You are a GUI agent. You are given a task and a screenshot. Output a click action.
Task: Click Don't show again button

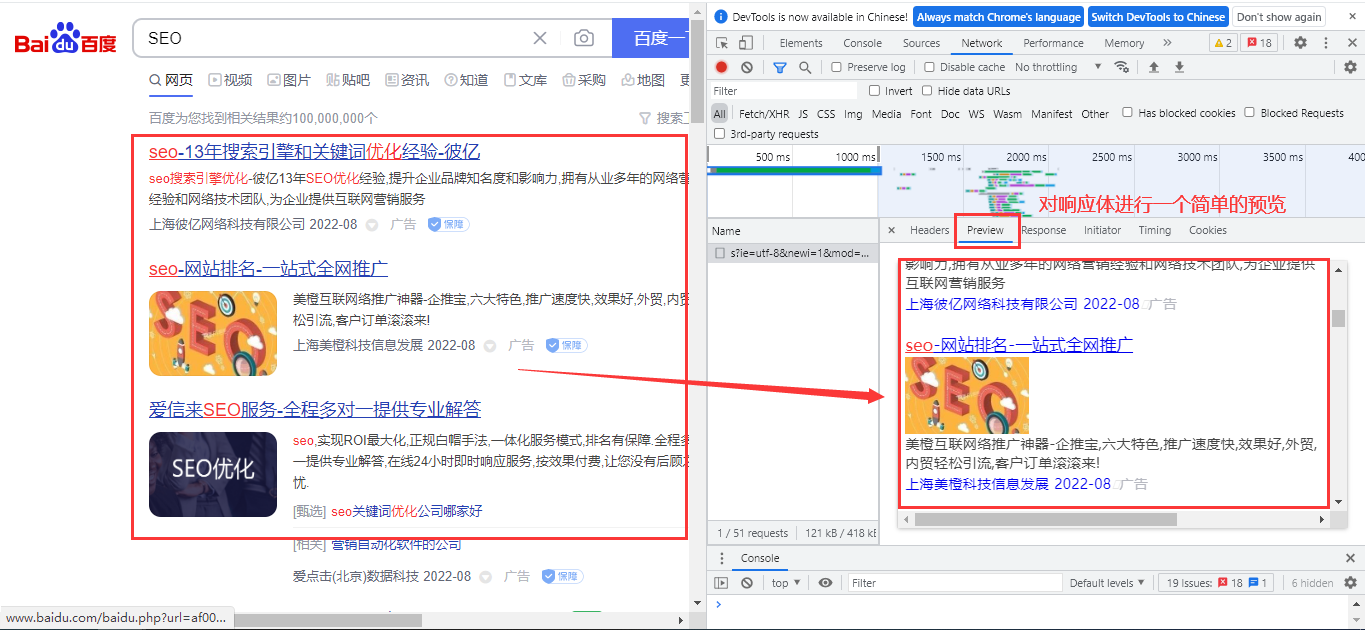pyautogui.click(x=1279, y=17)
